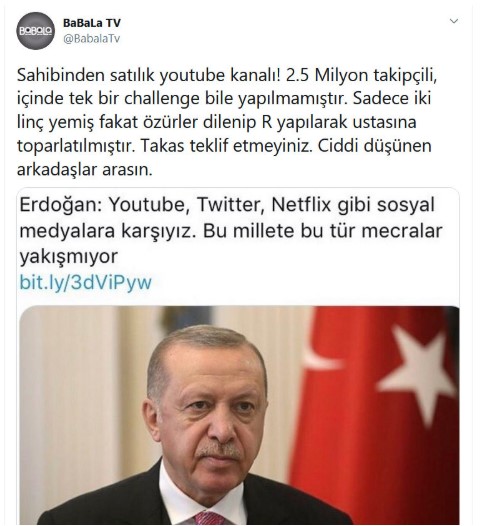The width and height of the screenshot is (481, 526).
Task: Follow the bit.ly/3dViPyw short link
Action: 86,282
